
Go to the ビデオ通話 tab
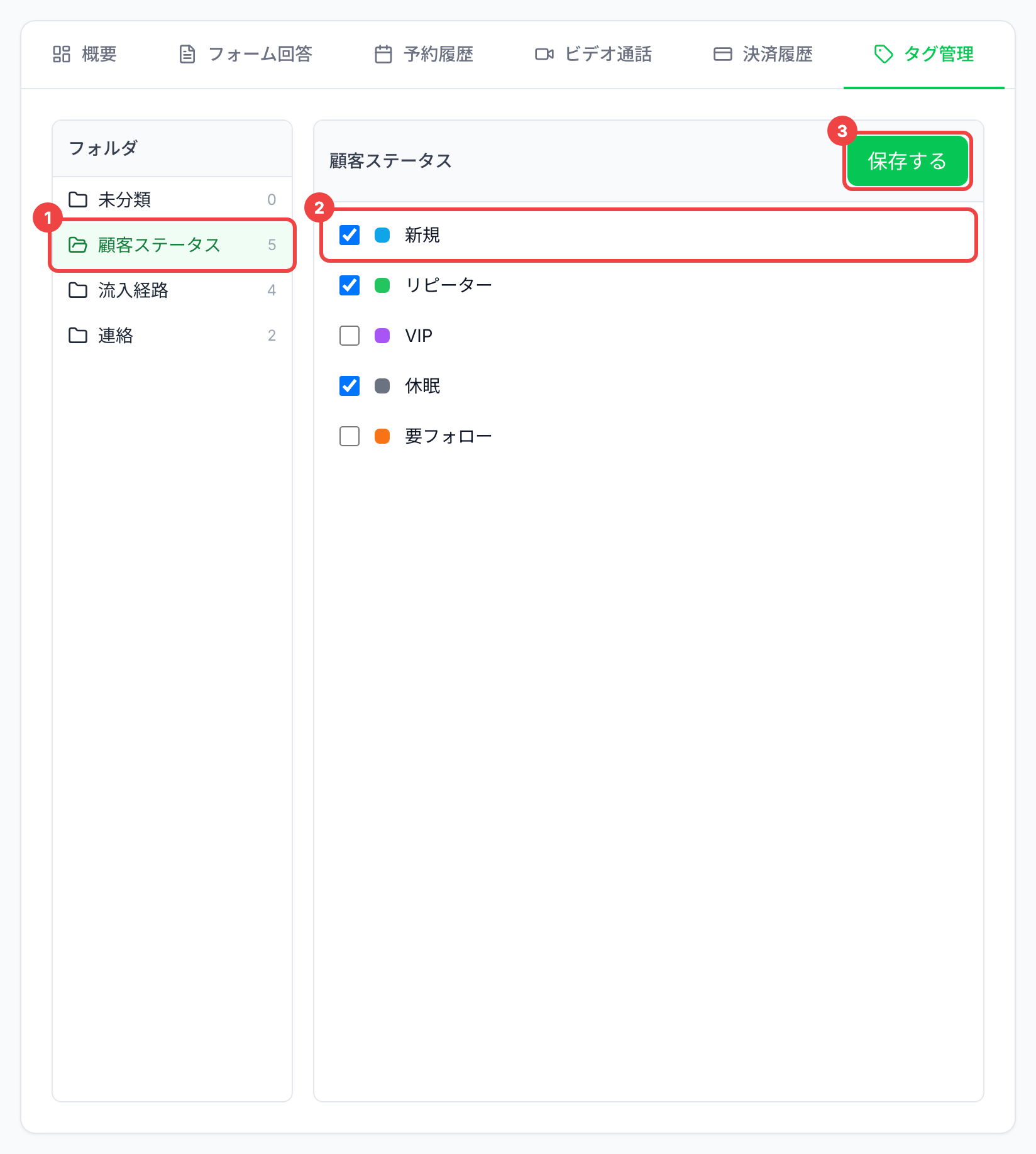click(x=593, y=54)
